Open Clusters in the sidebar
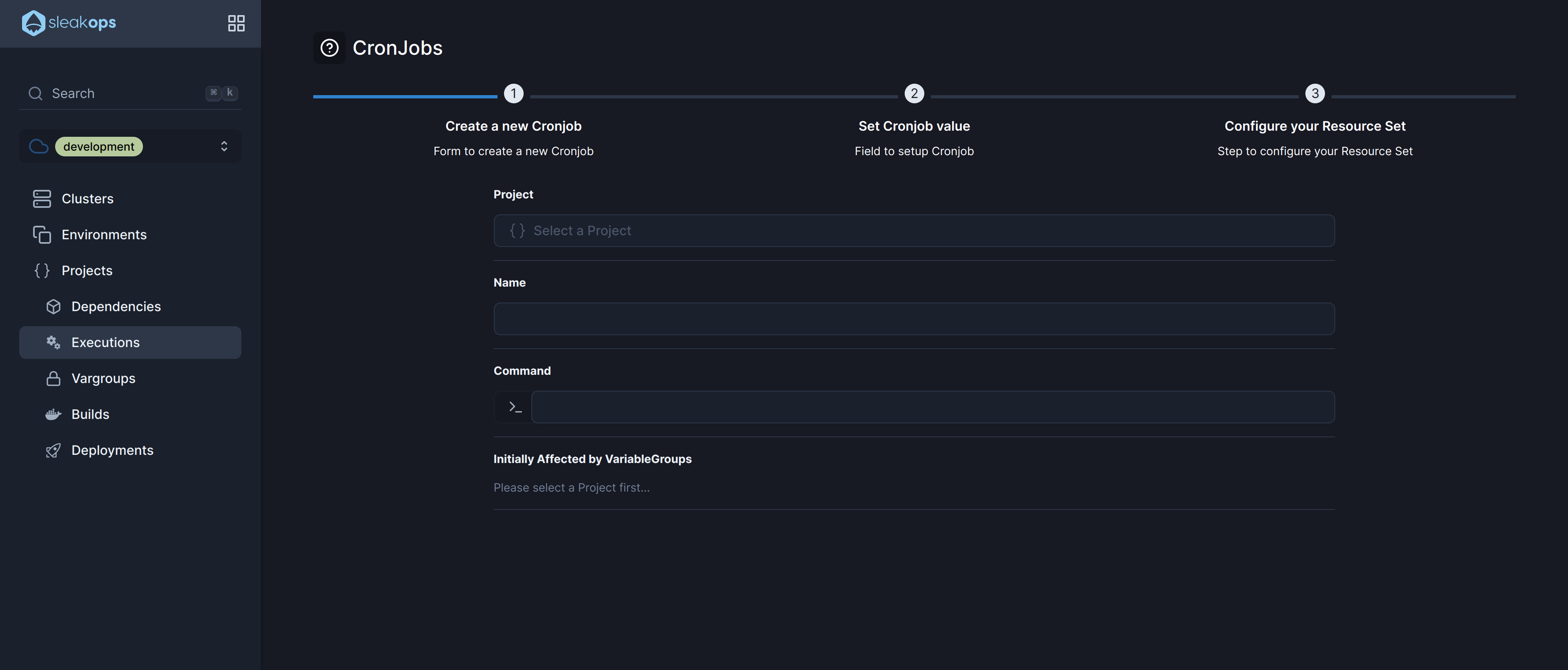 (130, 199)
